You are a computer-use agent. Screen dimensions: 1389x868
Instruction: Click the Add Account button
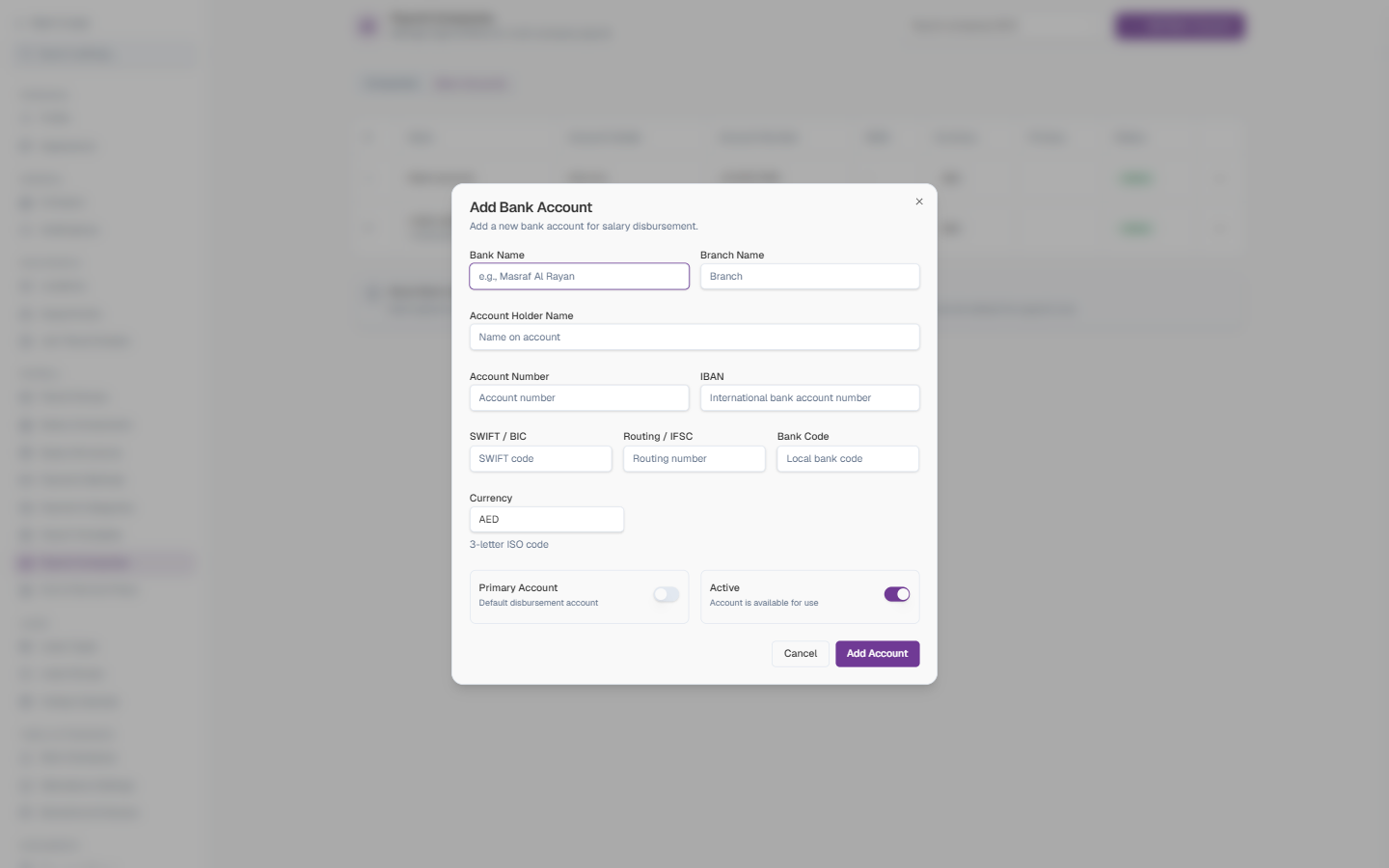tap(877, 654)
